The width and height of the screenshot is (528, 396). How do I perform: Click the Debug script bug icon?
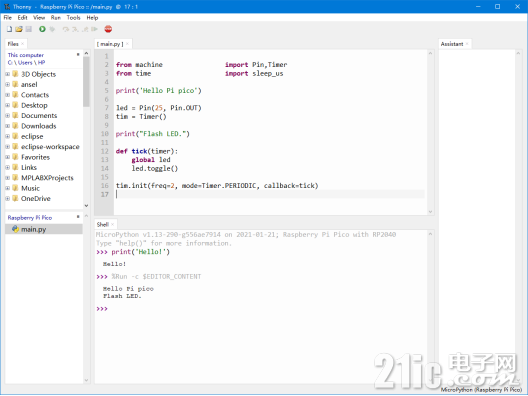pyautogui.click(x=52, y=29)
